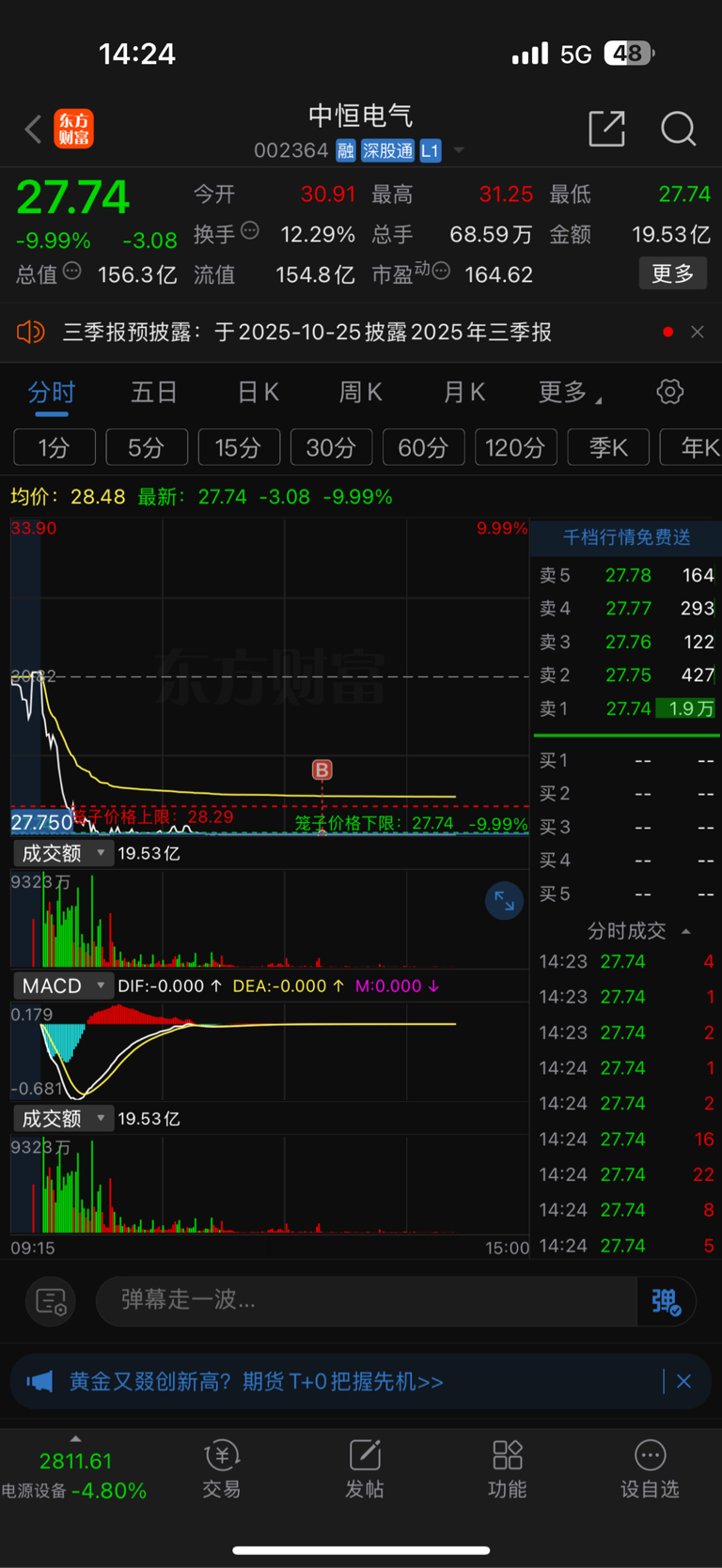Tap the 卖3 27.76 order row
This screenshot has height=1568, width=722.
626,642
